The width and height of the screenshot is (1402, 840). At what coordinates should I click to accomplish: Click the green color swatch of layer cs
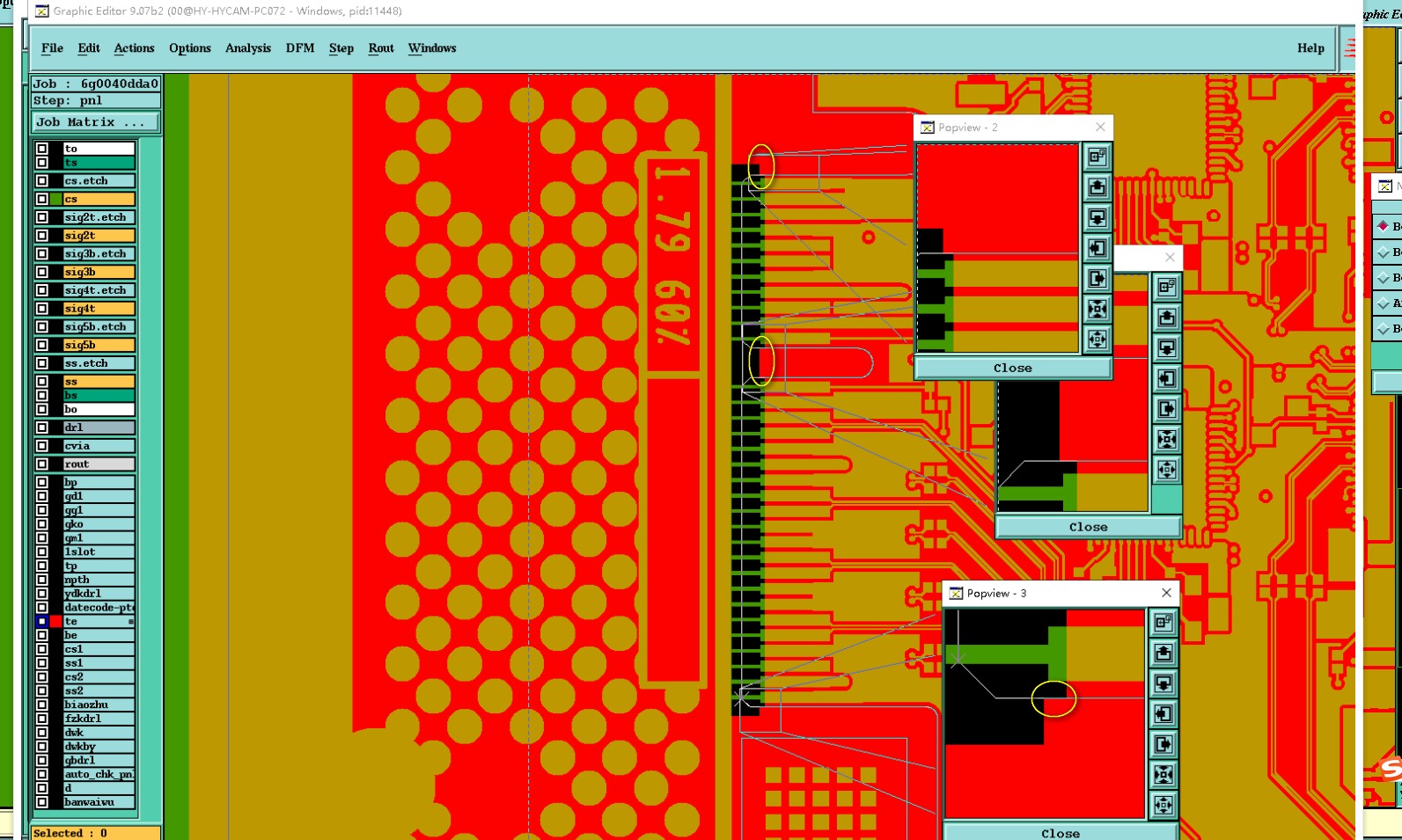click(55, 199)
